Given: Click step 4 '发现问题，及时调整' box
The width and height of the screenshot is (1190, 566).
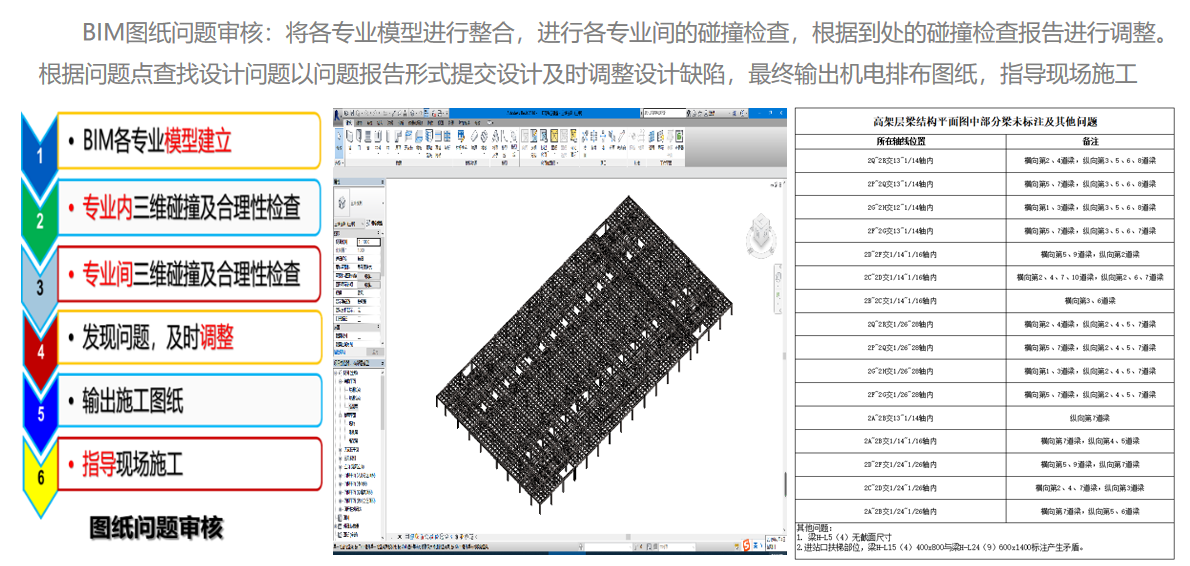Looking at the screenshot, I should point(189,337).
